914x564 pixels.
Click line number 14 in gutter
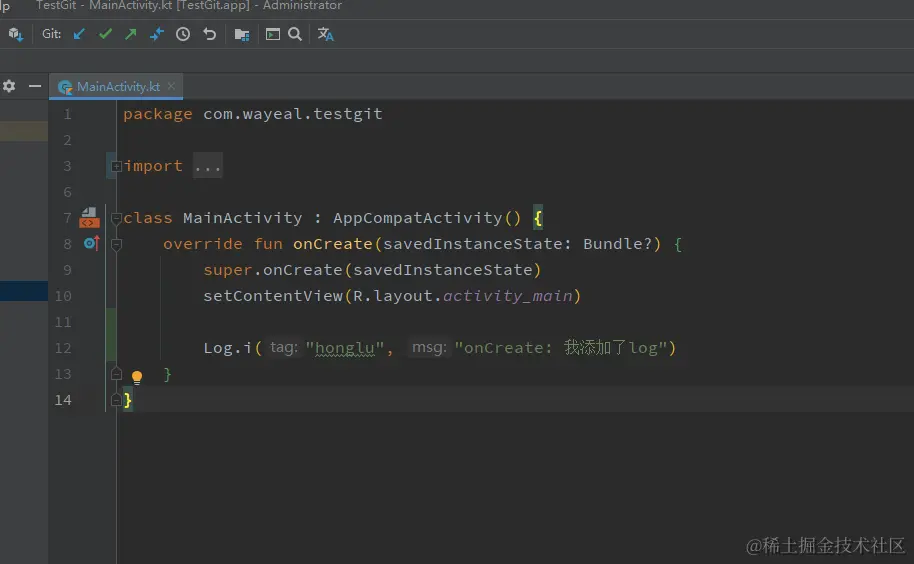[x=63, y=400]
